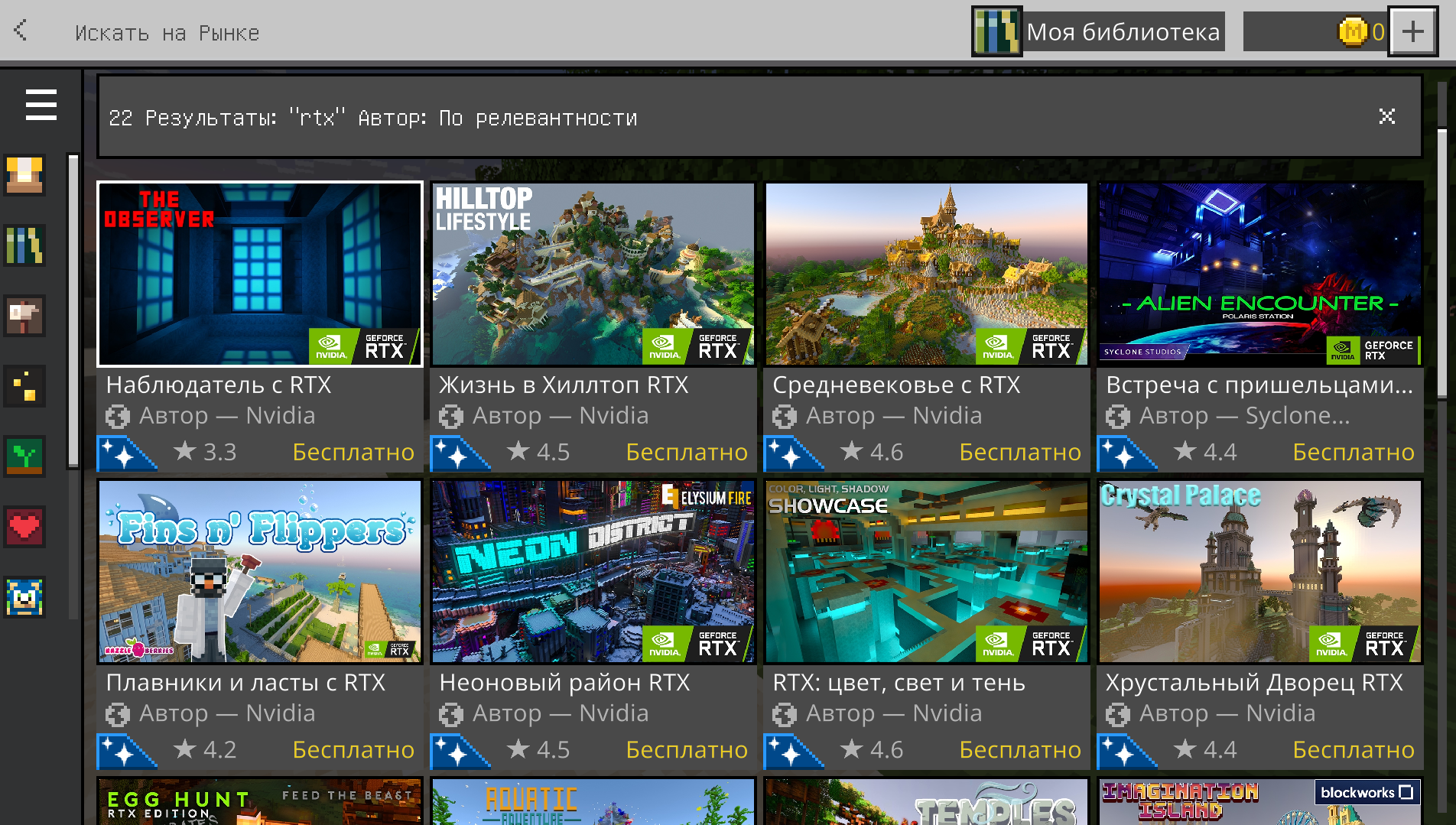Click sparkle ribbon badge on Плавники и ласты

tap(125, 750)
